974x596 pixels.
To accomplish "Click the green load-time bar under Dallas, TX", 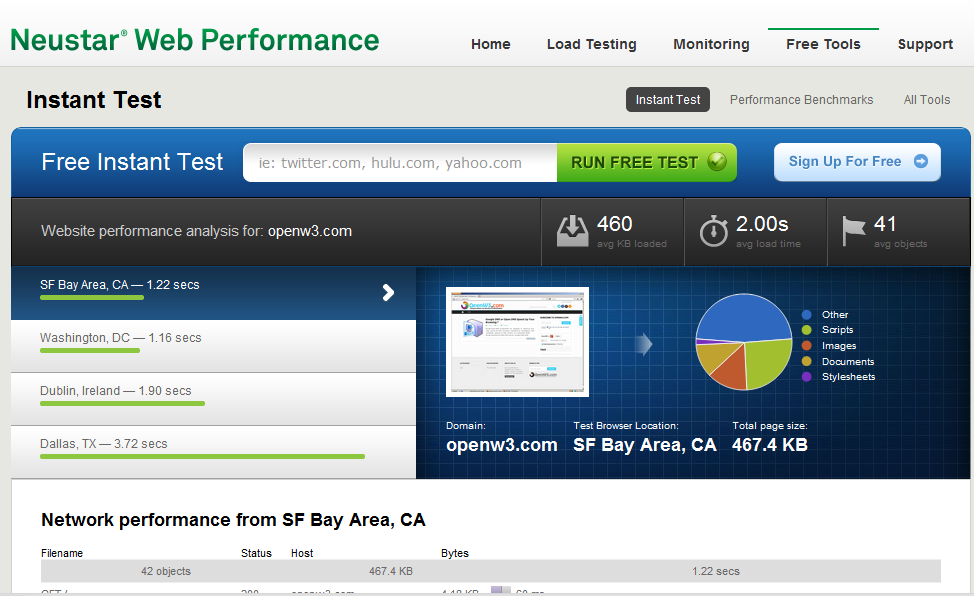I will (203, 457).
